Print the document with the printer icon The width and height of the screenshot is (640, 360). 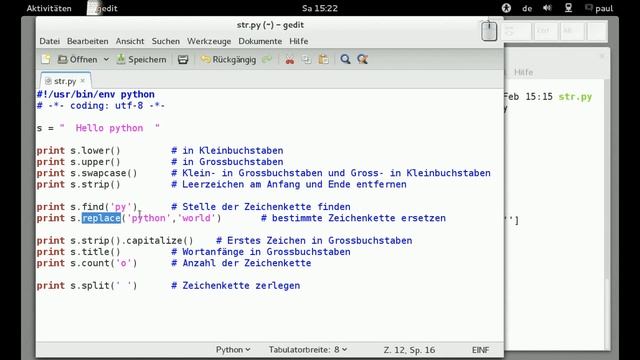pyautogui.click(x=183, y=60)
